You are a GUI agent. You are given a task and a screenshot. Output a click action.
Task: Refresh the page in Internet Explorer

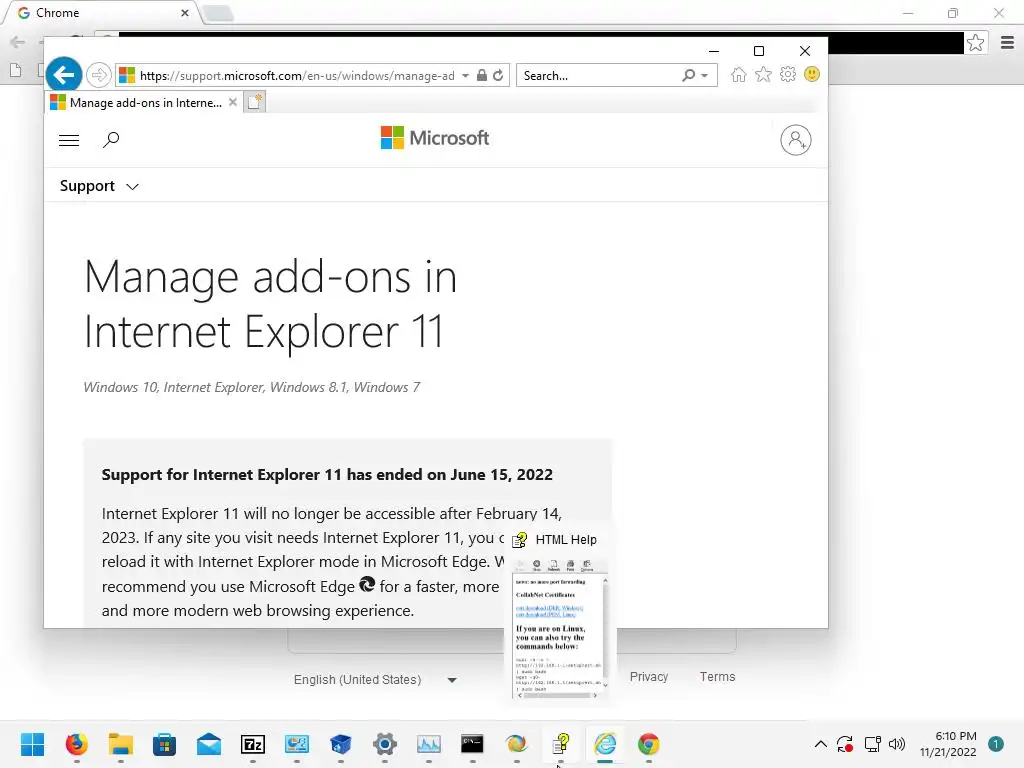pos(498,75)
